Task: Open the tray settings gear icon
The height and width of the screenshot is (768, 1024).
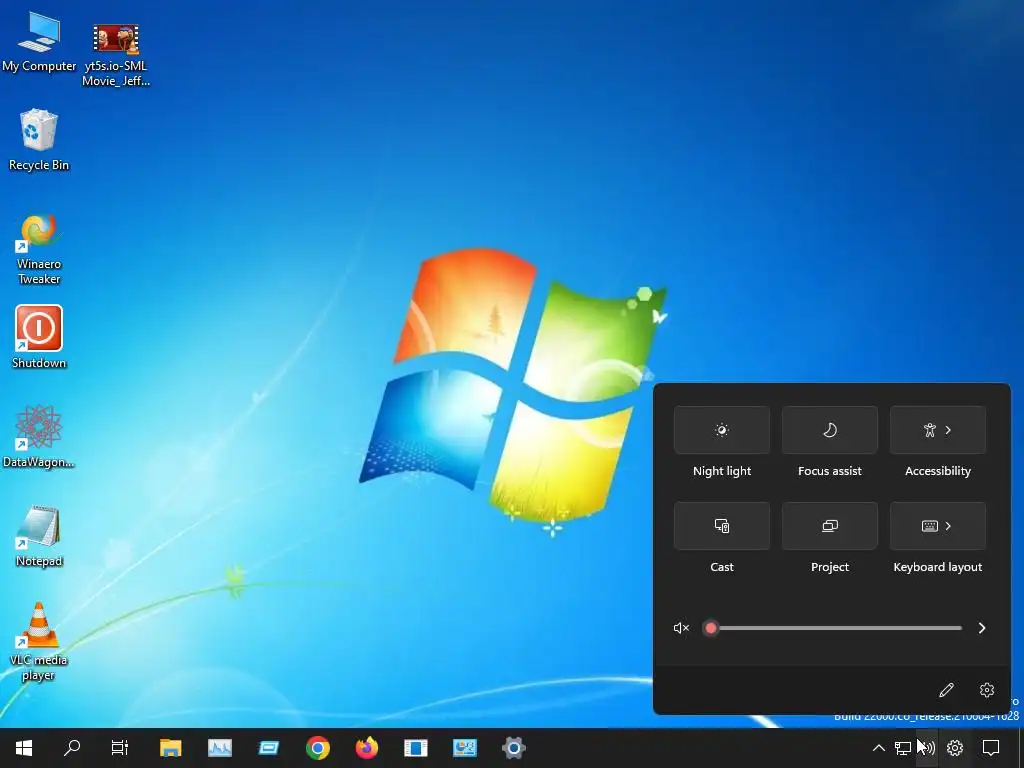Action: pos(955,748)
